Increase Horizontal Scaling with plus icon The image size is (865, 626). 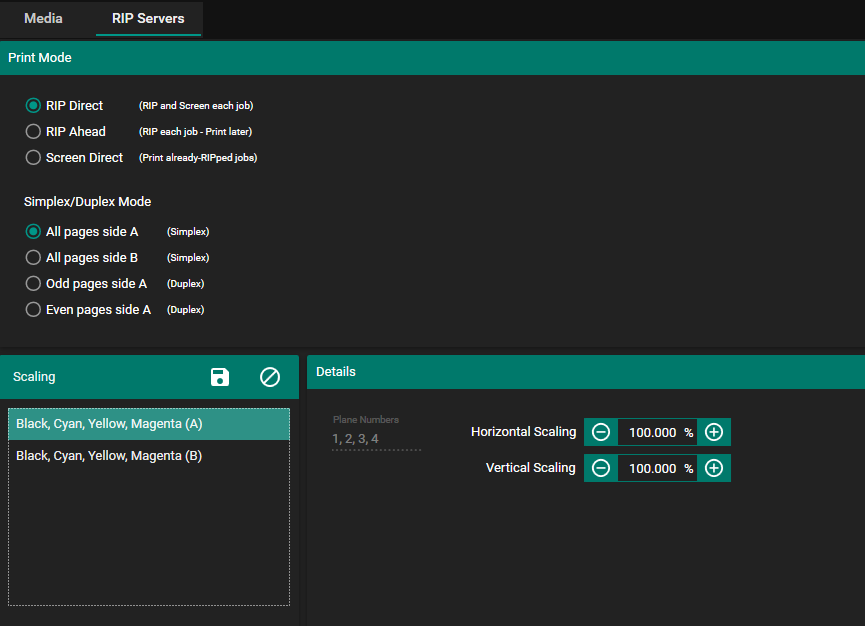714,432
